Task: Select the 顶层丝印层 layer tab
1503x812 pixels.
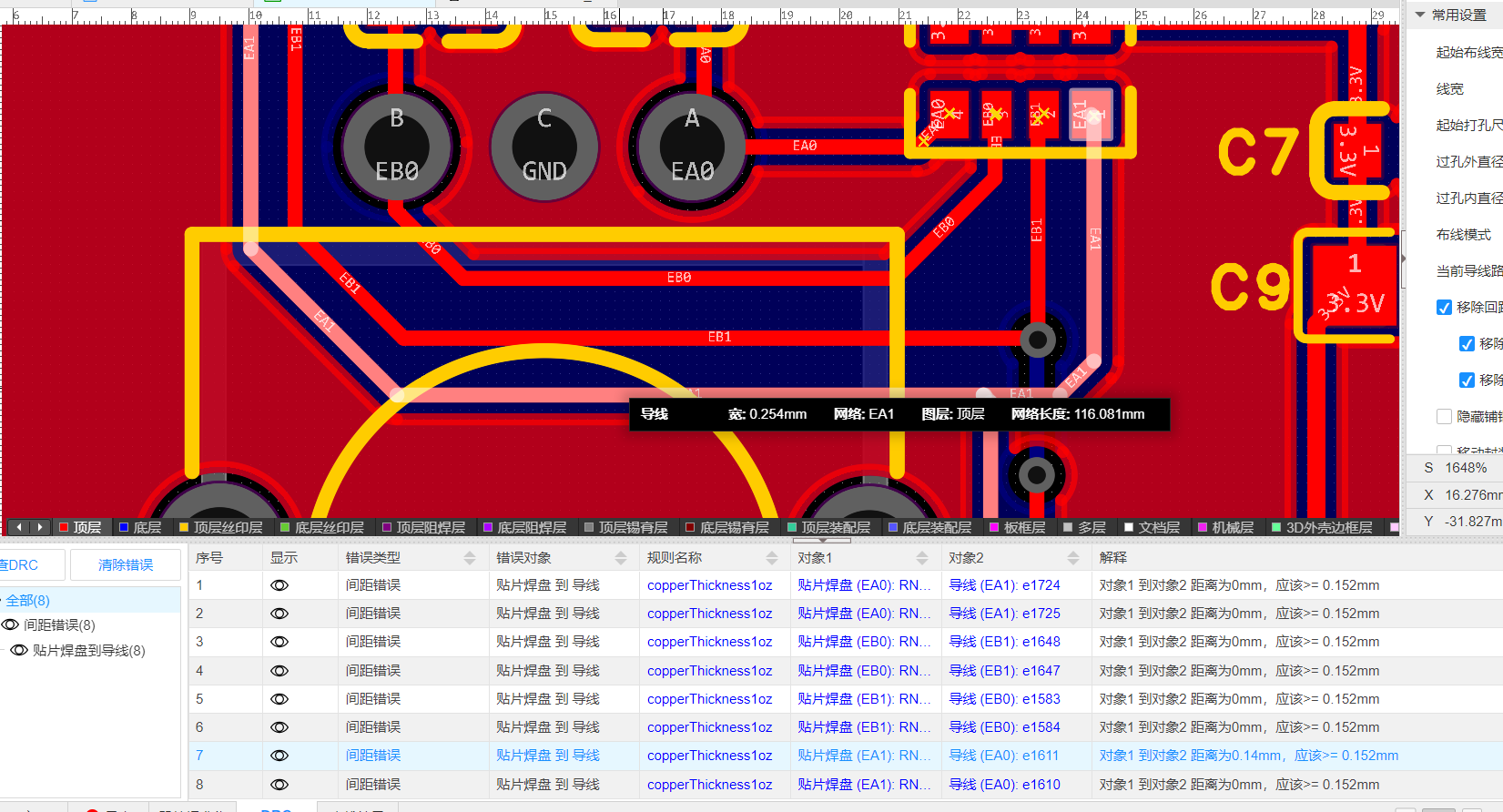Action: pos(220,527)
